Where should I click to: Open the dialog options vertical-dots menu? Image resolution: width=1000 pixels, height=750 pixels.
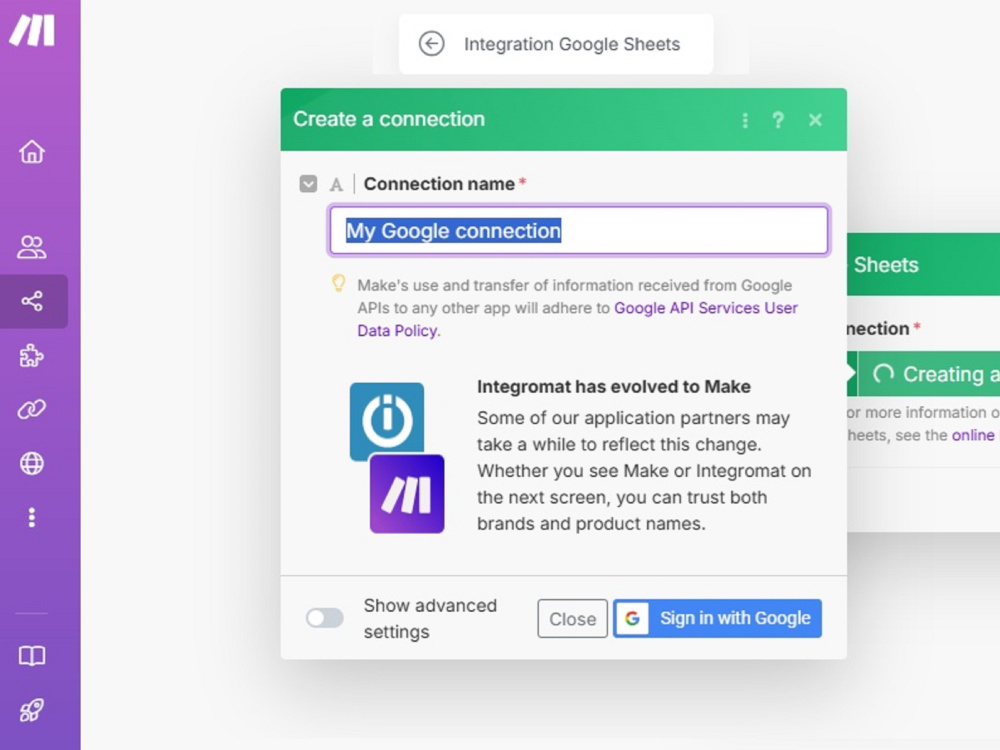(745, 120)
